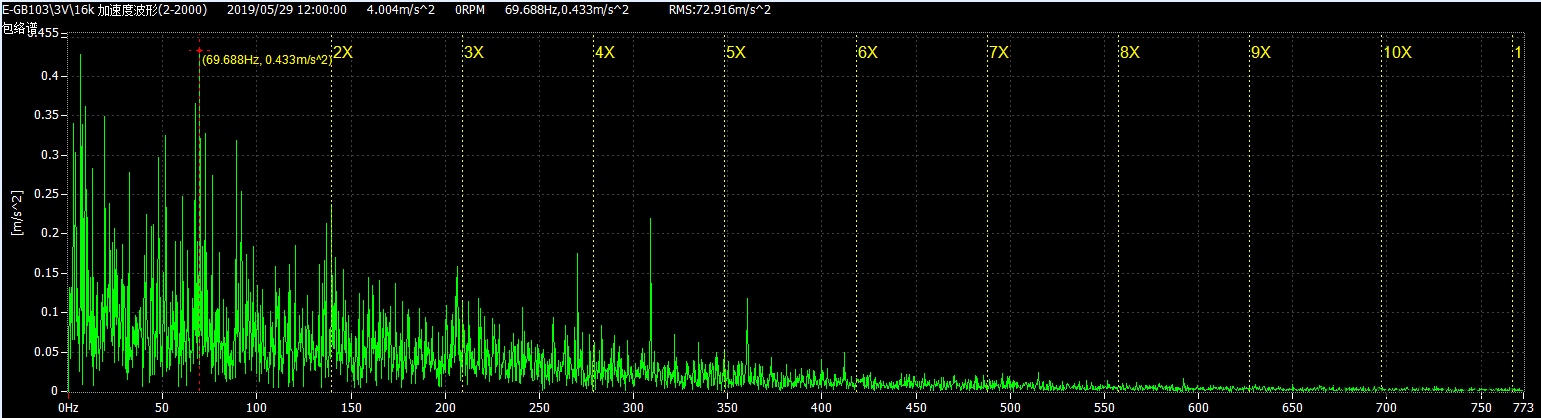Click the 10X harmonic marker label

(x=1397, y=52)
